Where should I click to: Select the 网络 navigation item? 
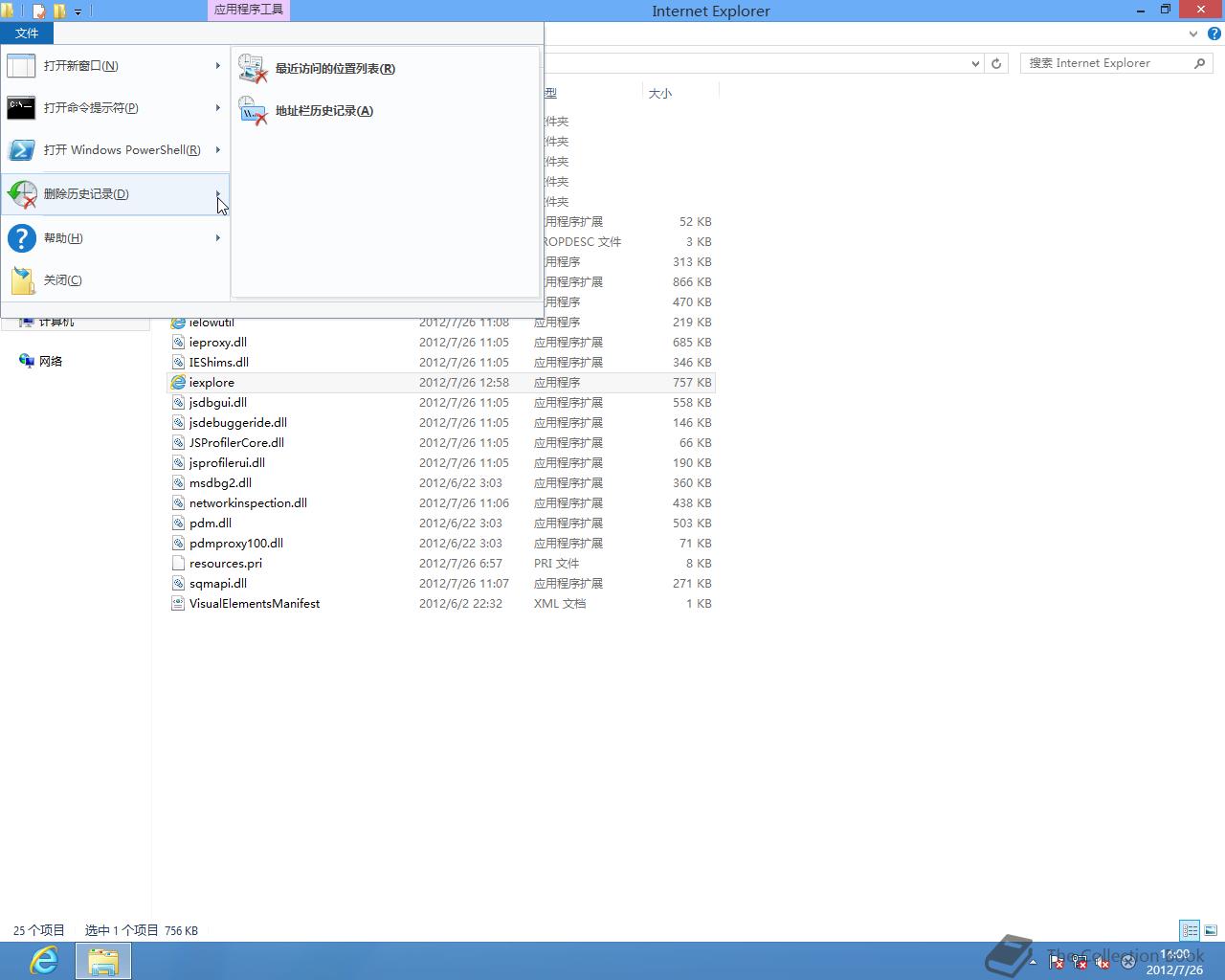[x=51, y=361]
